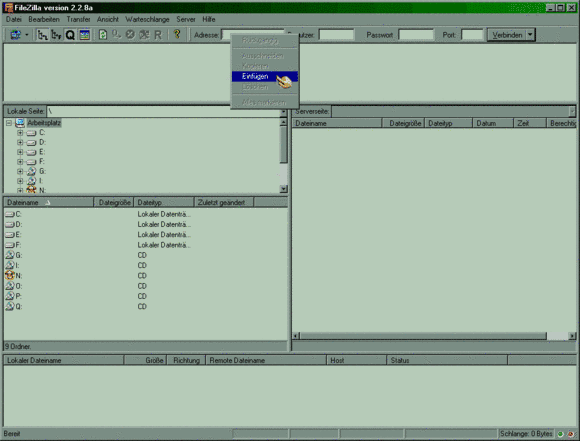Click the O: CD icon in file list
Image resolution: width=580 pixels, height=441 pixels.
pyautogui.click(x=10, y=286)
